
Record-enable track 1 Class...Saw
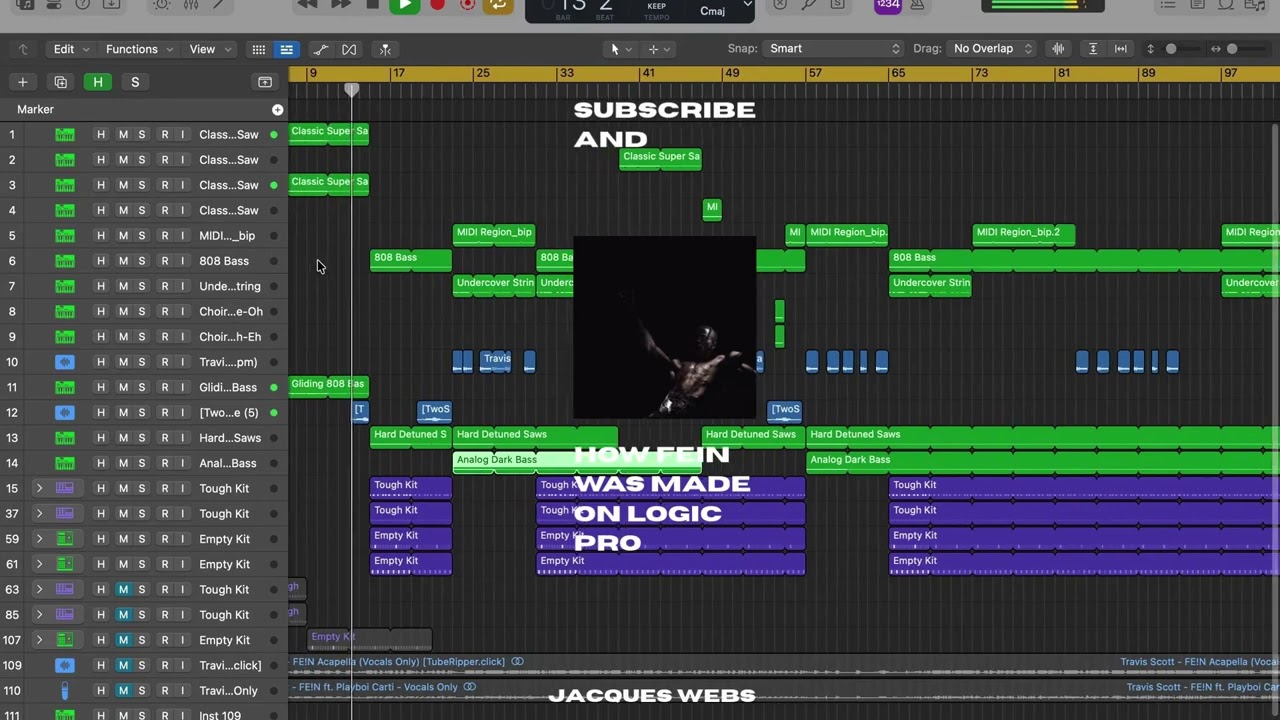tap(165, 134)
